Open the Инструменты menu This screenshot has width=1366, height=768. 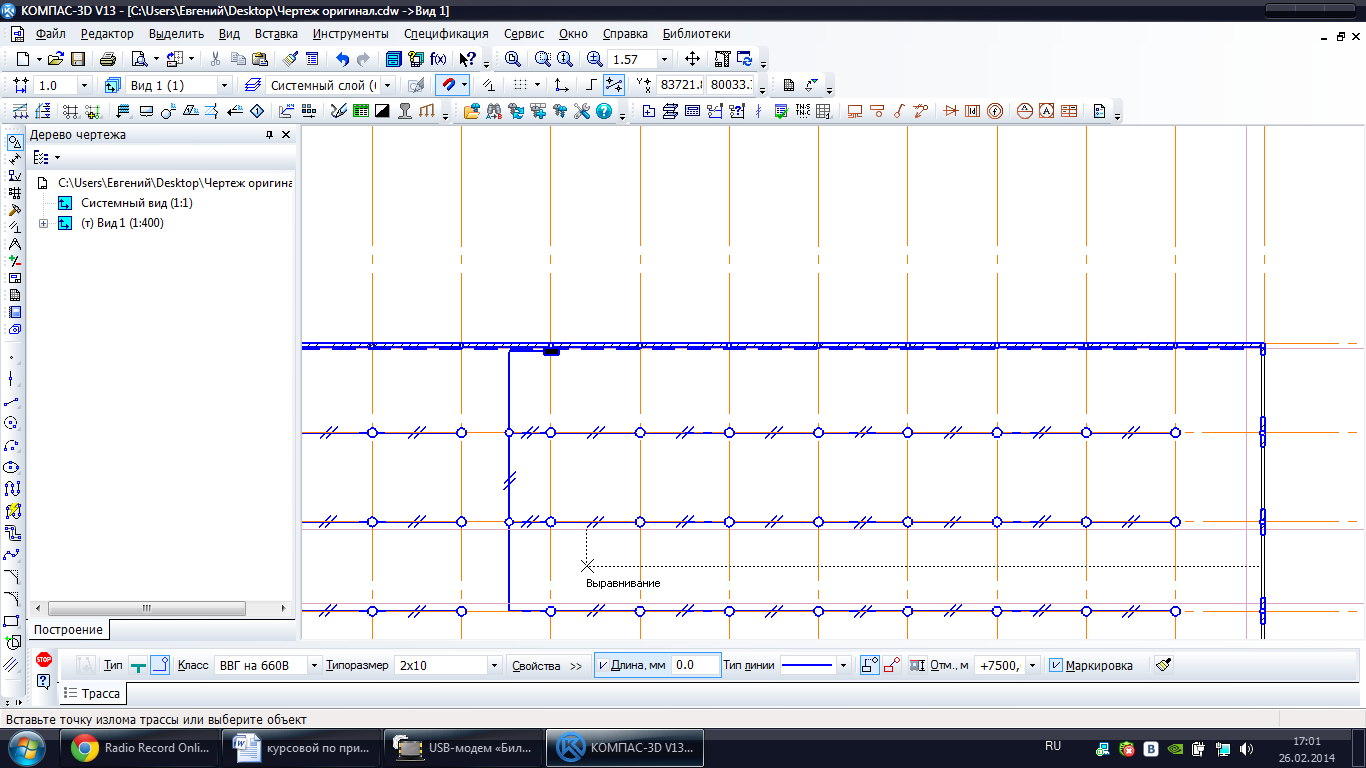coord(350,34)
